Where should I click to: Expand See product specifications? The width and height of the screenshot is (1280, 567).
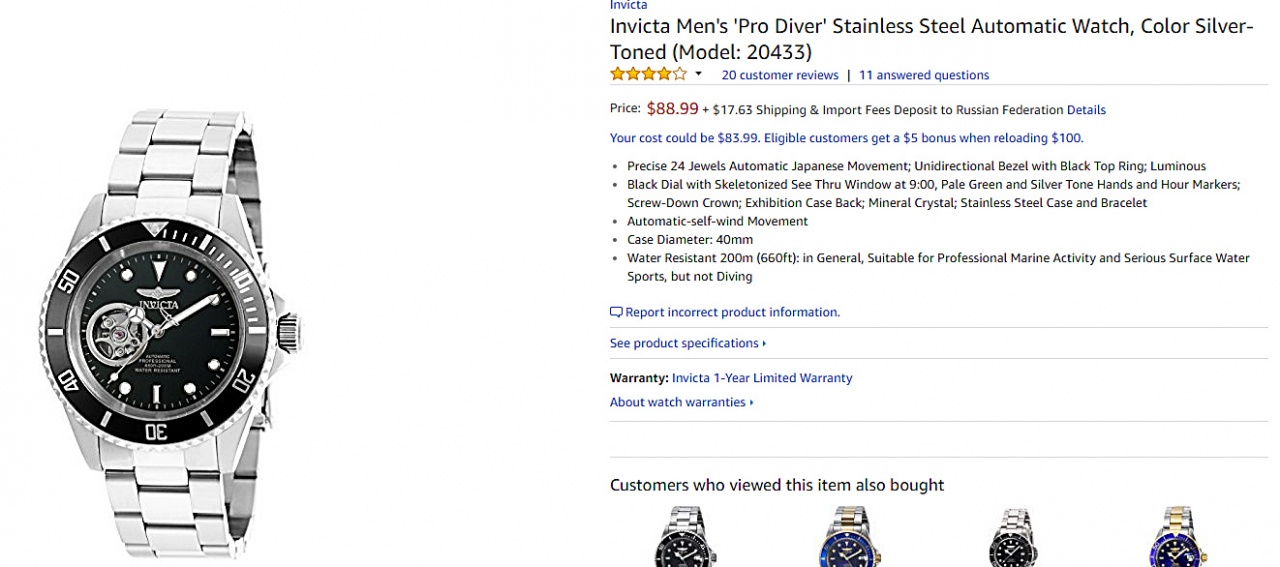(x=687, y=343)
